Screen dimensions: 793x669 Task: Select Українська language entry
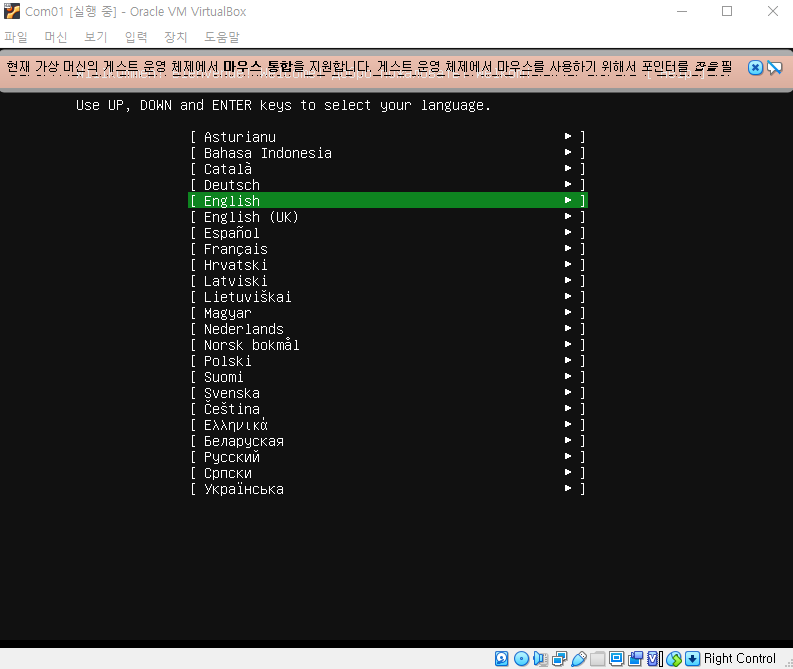pyautogui.click(x=387, y=489)
